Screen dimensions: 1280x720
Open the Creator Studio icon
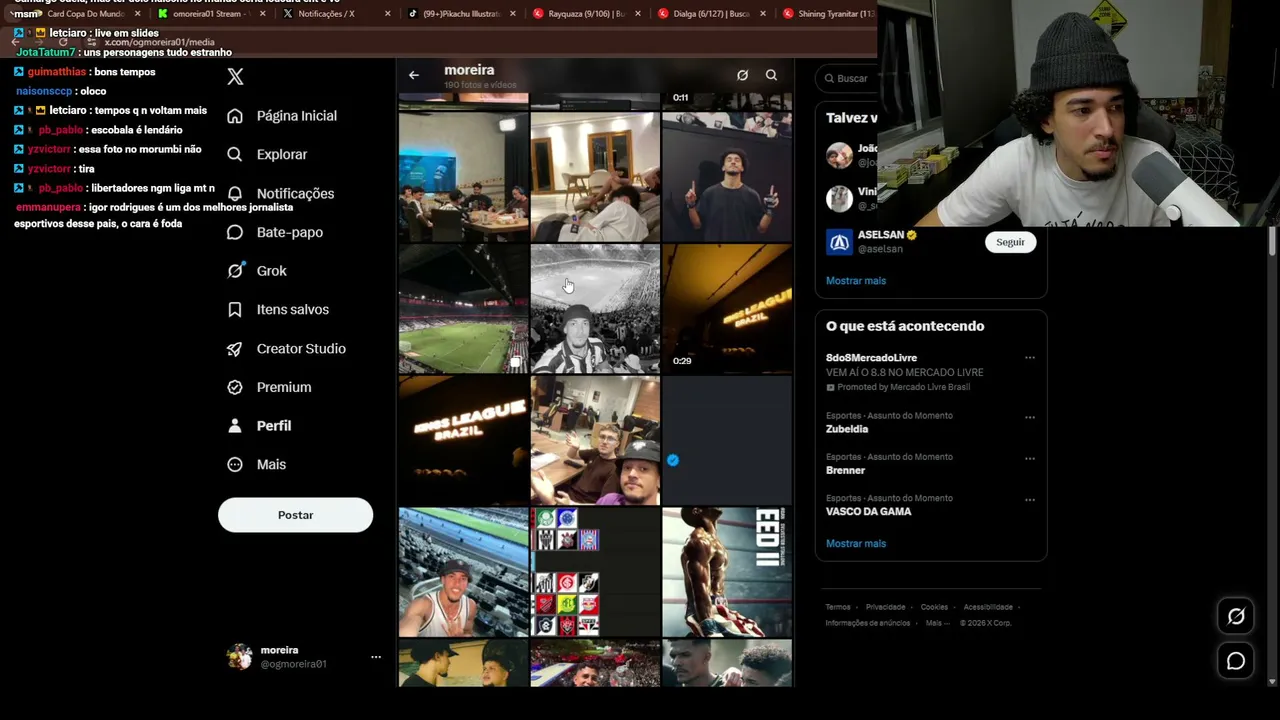[235, 349]
